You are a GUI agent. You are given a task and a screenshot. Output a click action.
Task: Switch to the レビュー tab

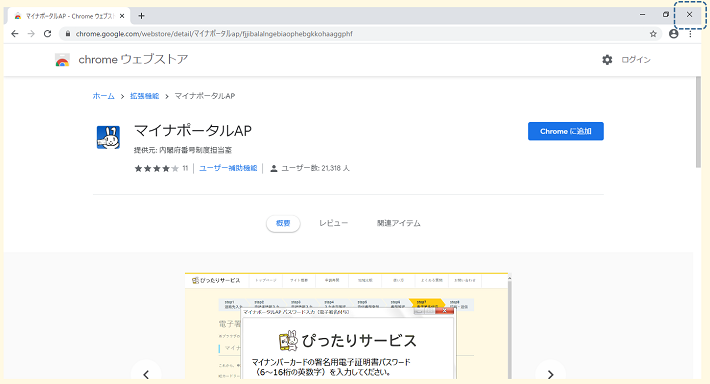click(x=333, y=223)
